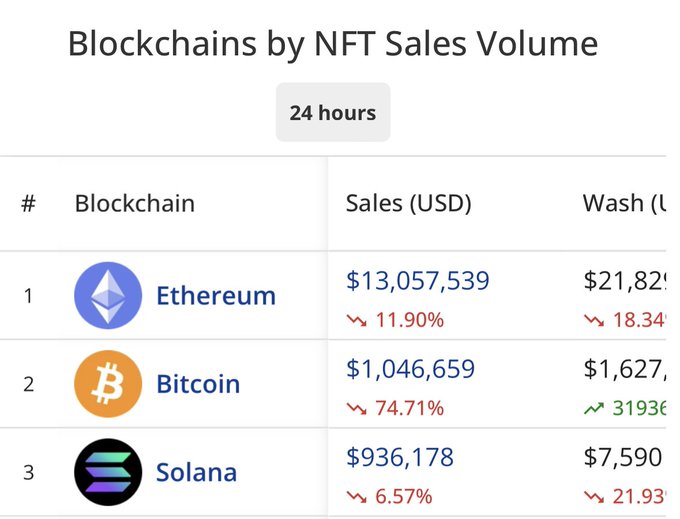Screen dimensions: 680x519
Task: Sort by Blockchain column header
Action: click(x=135, y=204)
